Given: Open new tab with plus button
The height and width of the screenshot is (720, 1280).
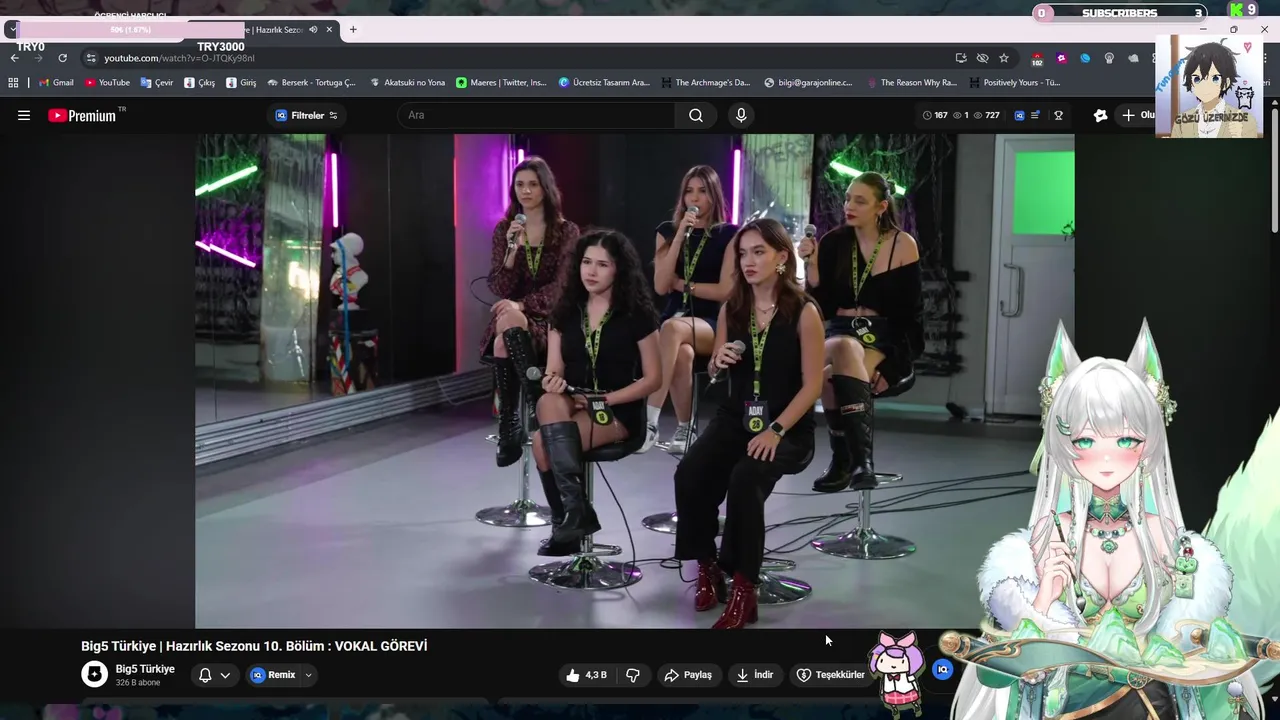Looking at the screenshot, I should point(353,29).
